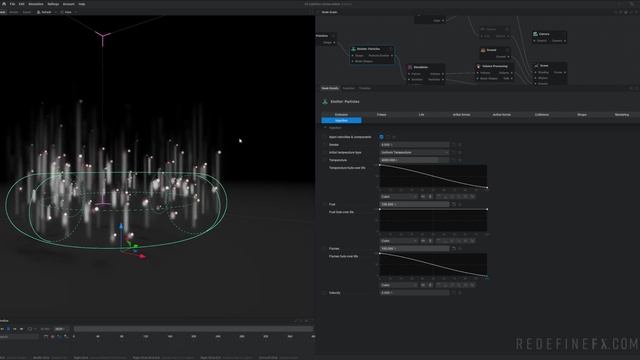Select the start point of the fuel curve
640x360 pixels.
(380, 209)
